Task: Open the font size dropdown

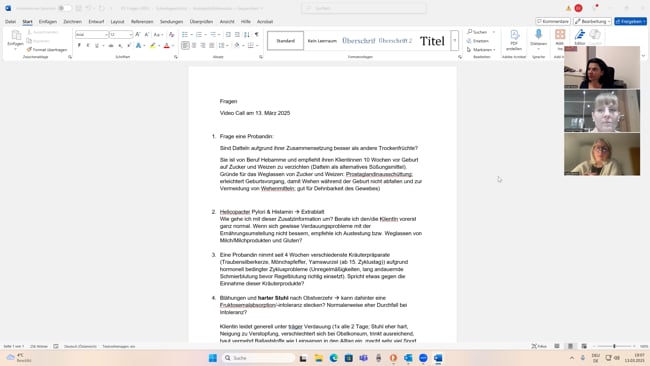Action: pos(131,35)
